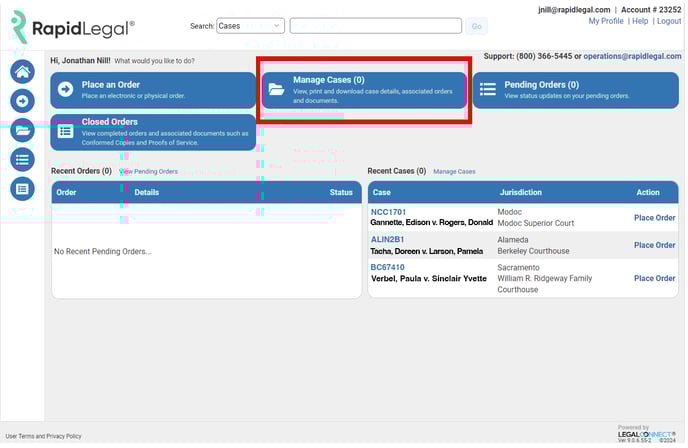This screenshot has height=448, width=688.
Task: Click Berkeley Courthouse text
Action: click(534, 251)
